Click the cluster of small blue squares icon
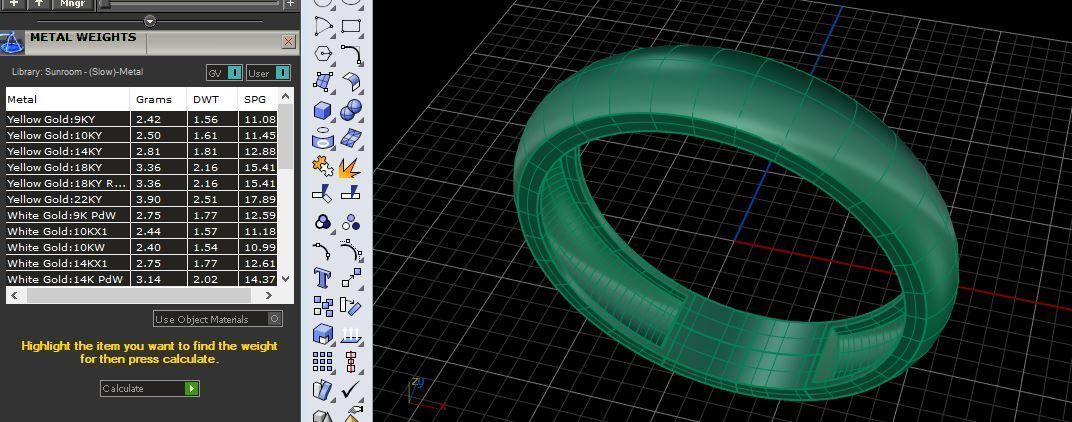 (x=323, y=306)
